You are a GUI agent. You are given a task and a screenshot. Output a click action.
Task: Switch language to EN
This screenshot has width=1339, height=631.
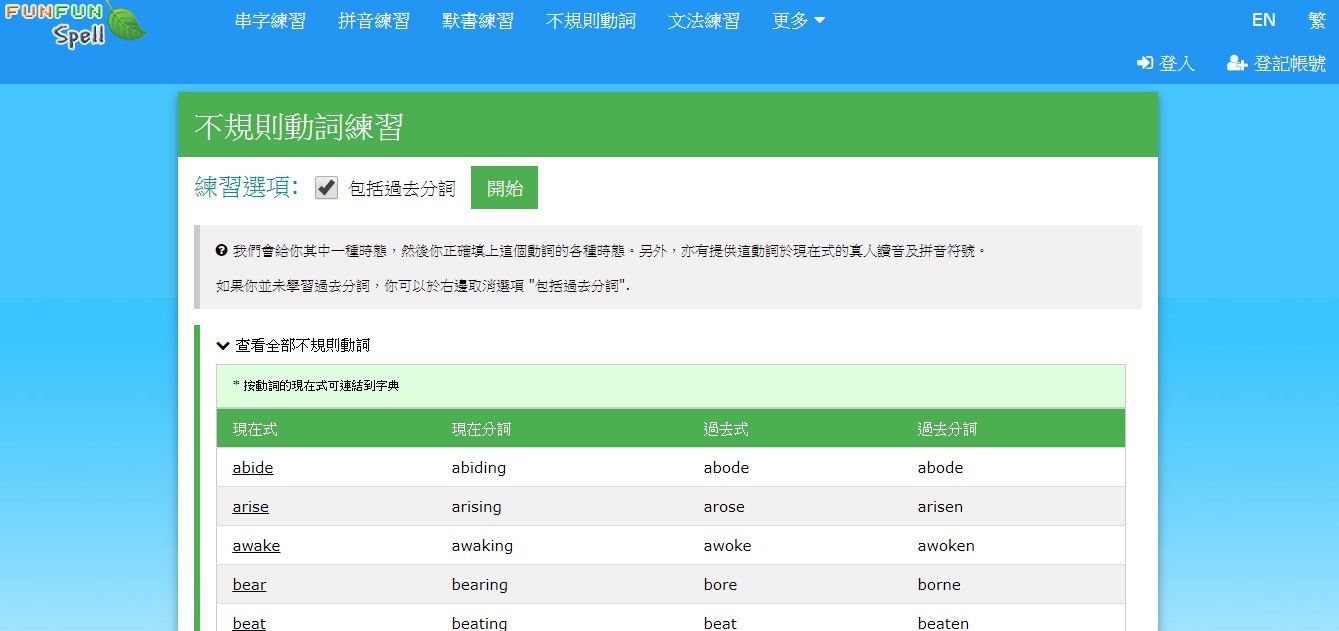pyautogui.click(x=1263, y=20)
